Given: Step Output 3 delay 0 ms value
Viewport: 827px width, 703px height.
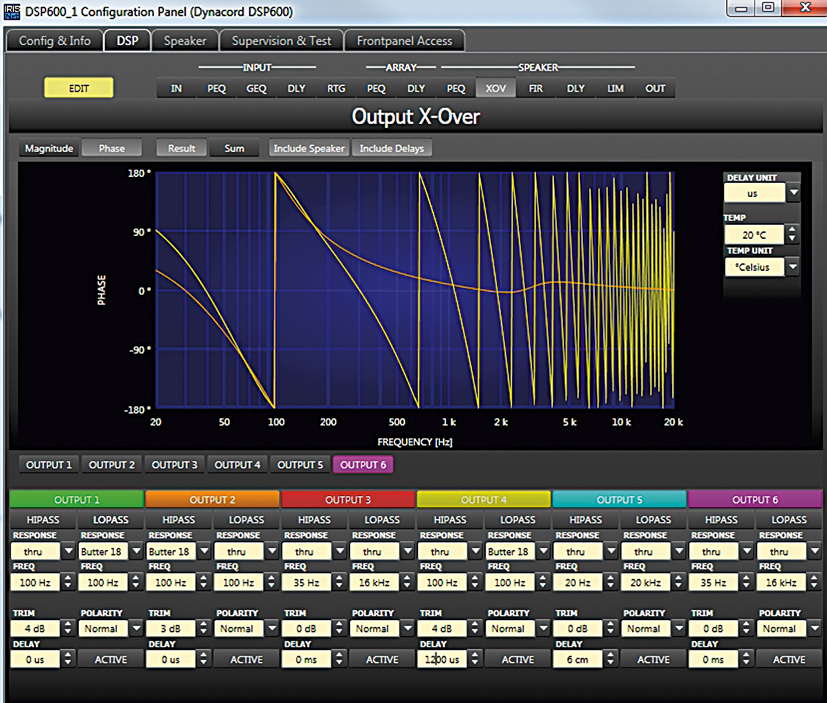Looking at the screenshot, I should (339, 659).
